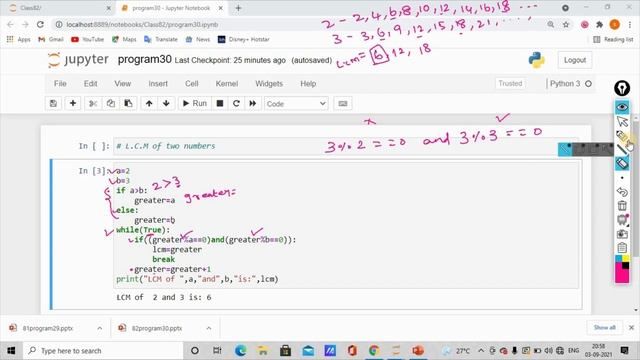This screenshot has height=360, width=640.
Task: Open the File menu
Action: [x=60, y=84]
